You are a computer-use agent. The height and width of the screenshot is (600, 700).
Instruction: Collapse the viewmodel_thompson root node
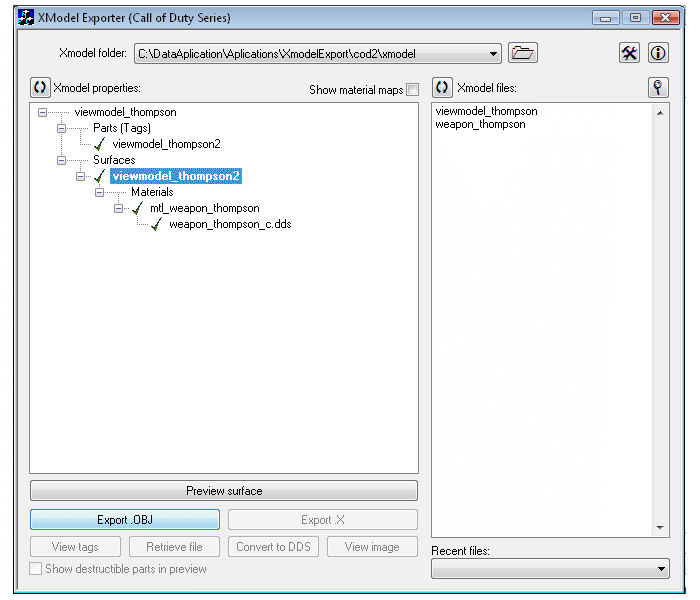coord(42,112)
